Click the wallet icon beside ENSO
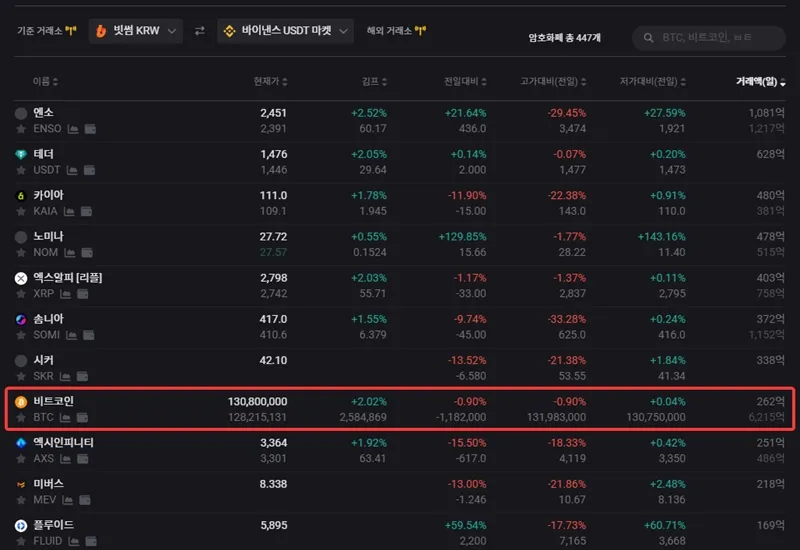The image size is (800, 550). (90, 129)
